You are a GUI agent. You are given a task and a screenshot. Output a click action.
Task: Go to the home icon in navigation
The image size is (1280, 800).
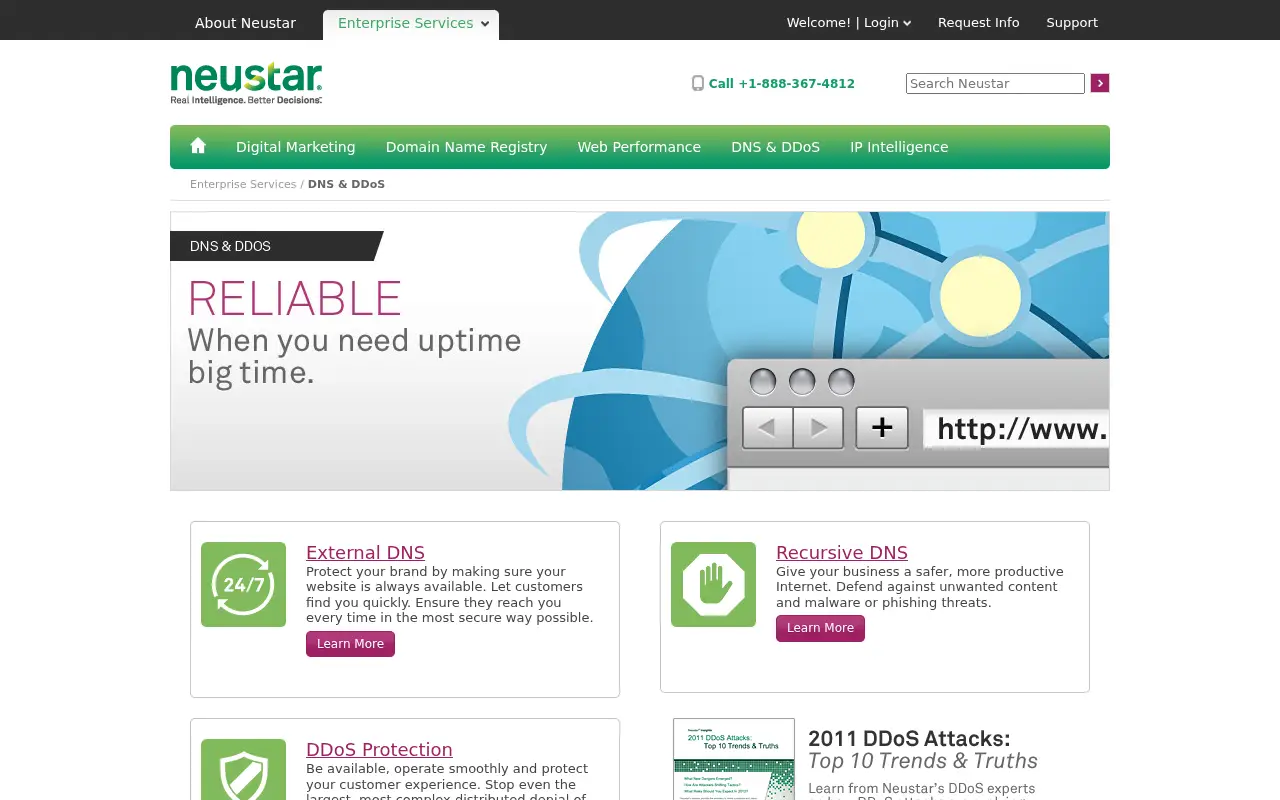198,146
